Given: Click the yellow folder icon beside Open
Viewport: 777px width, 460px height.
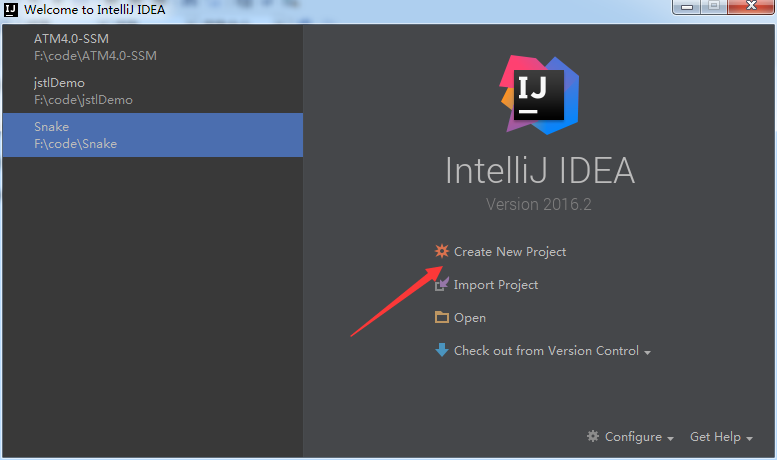Looking at the screenshot, I should point(442,317).
